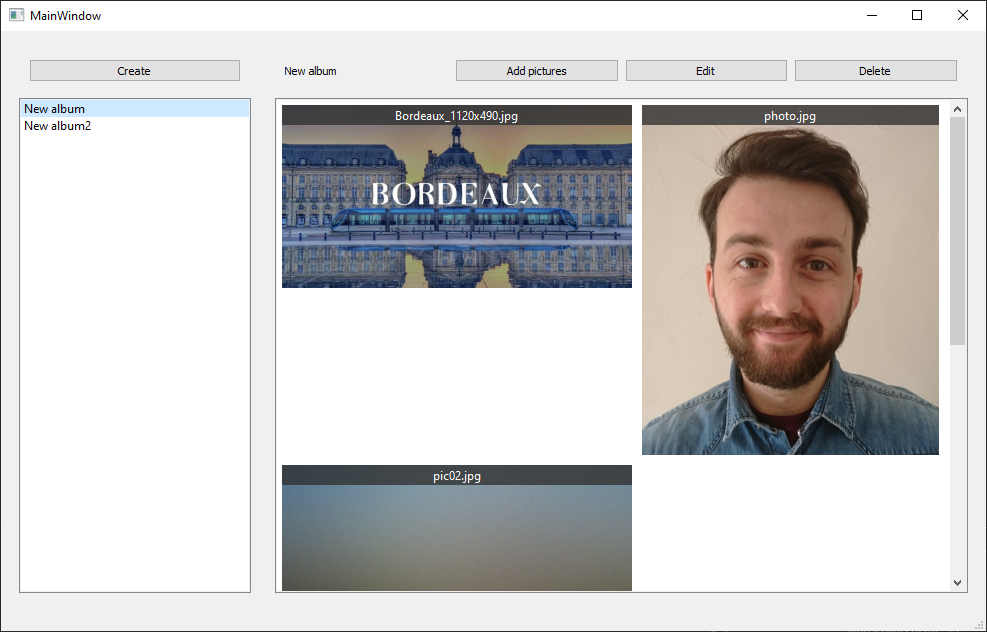987x632 pixels.
Task: Click the scrollbar track below the thumb
Action: click(957, 460)
